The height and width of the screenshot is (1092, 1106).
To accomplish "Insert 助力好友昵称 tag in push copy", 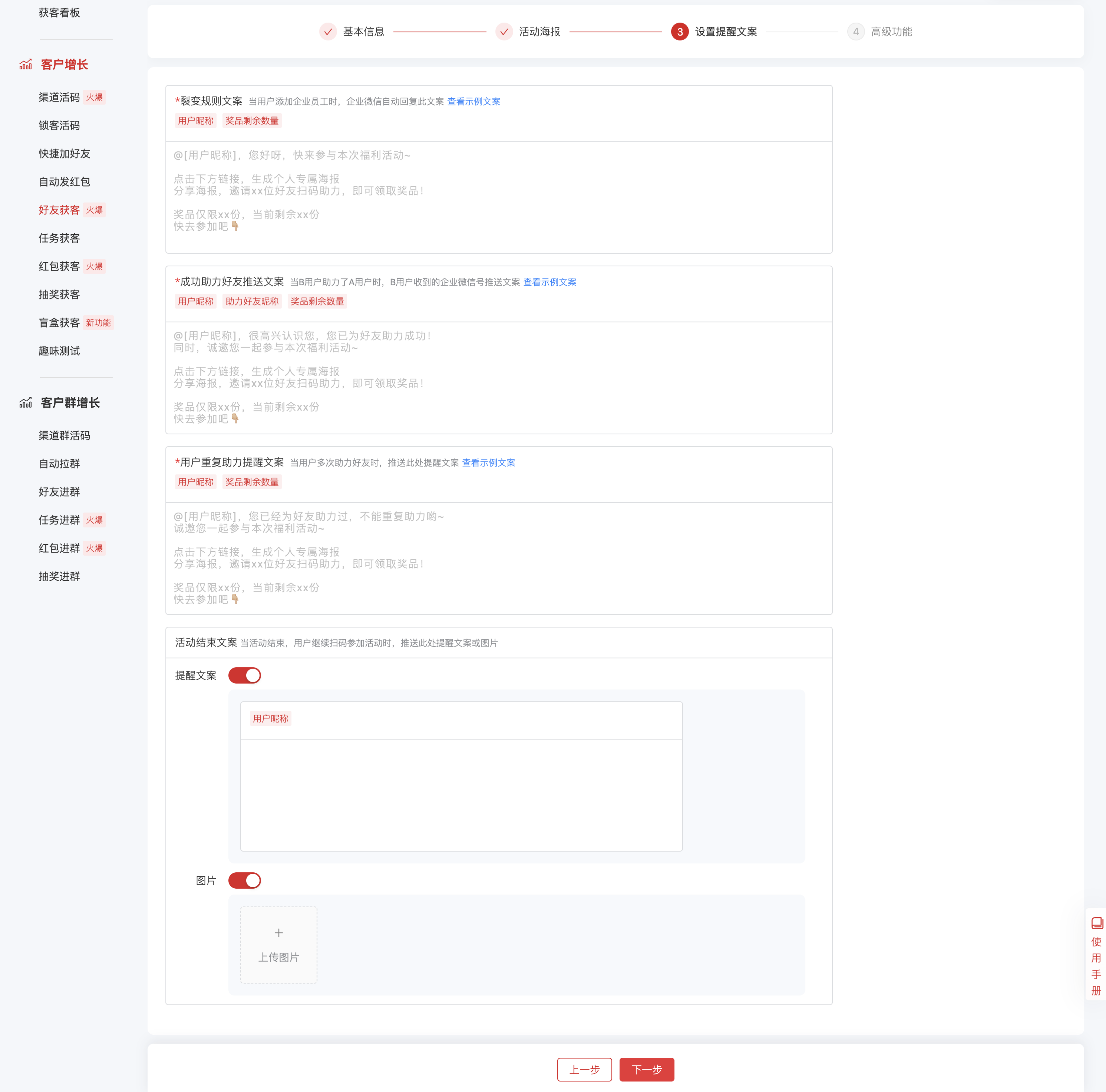I will coord(252,302).
